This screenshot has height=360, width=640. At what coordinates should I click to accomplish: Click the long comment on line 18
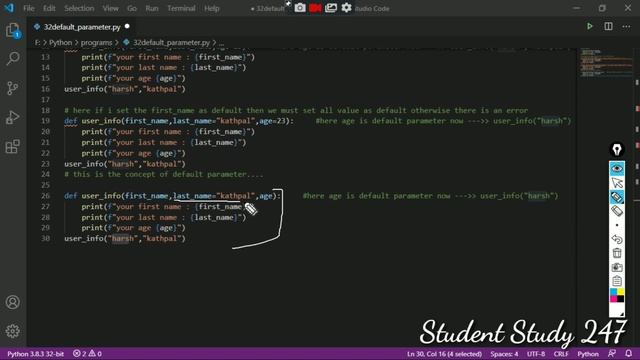click(x=296, y=110)
